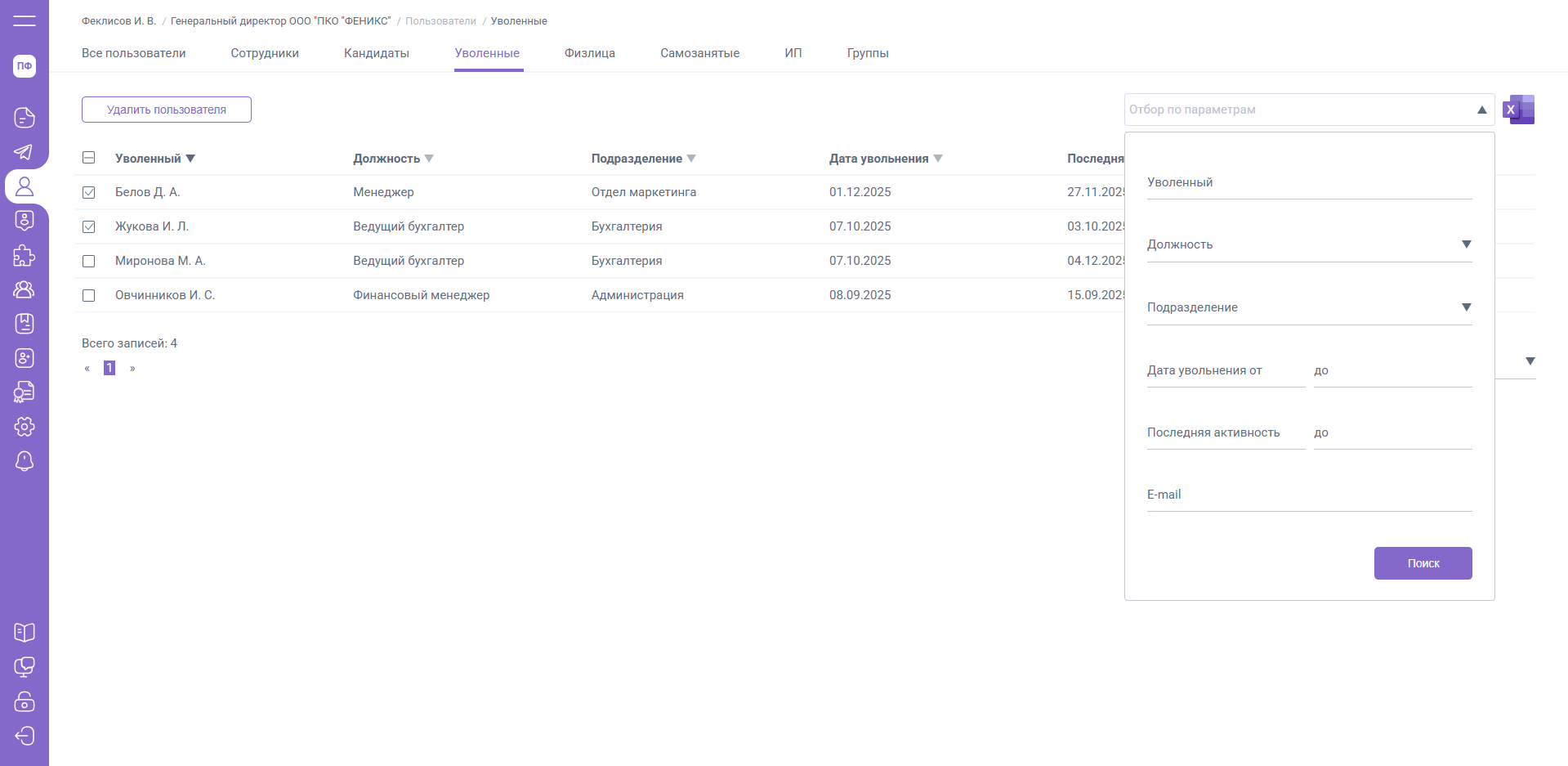Open the paper plane sidebar icon
This screenshot has height=766, width=1568.
[x=25, y=152]
